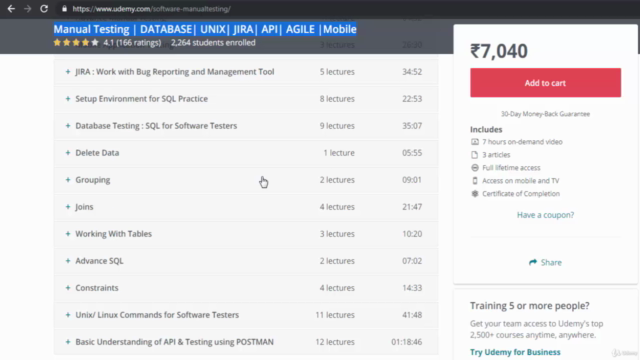This screenshot has height=360, width=640.
Task: Click the Manual Testing course title
Action: pyautogui.click(x=205, y=29)
